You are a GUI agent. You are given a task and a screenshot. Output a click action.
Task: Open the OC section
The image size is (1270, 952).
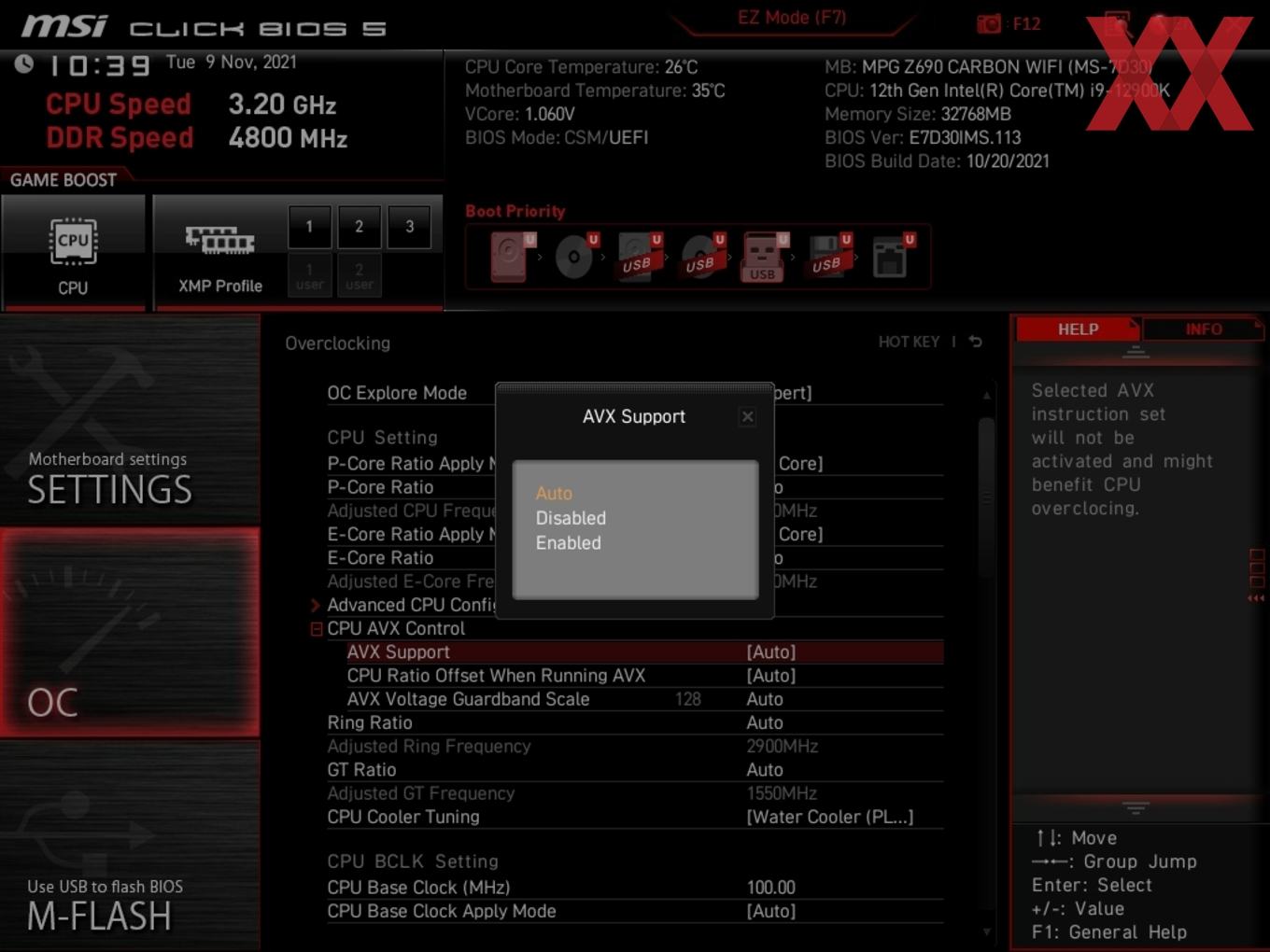click(130, 633)
